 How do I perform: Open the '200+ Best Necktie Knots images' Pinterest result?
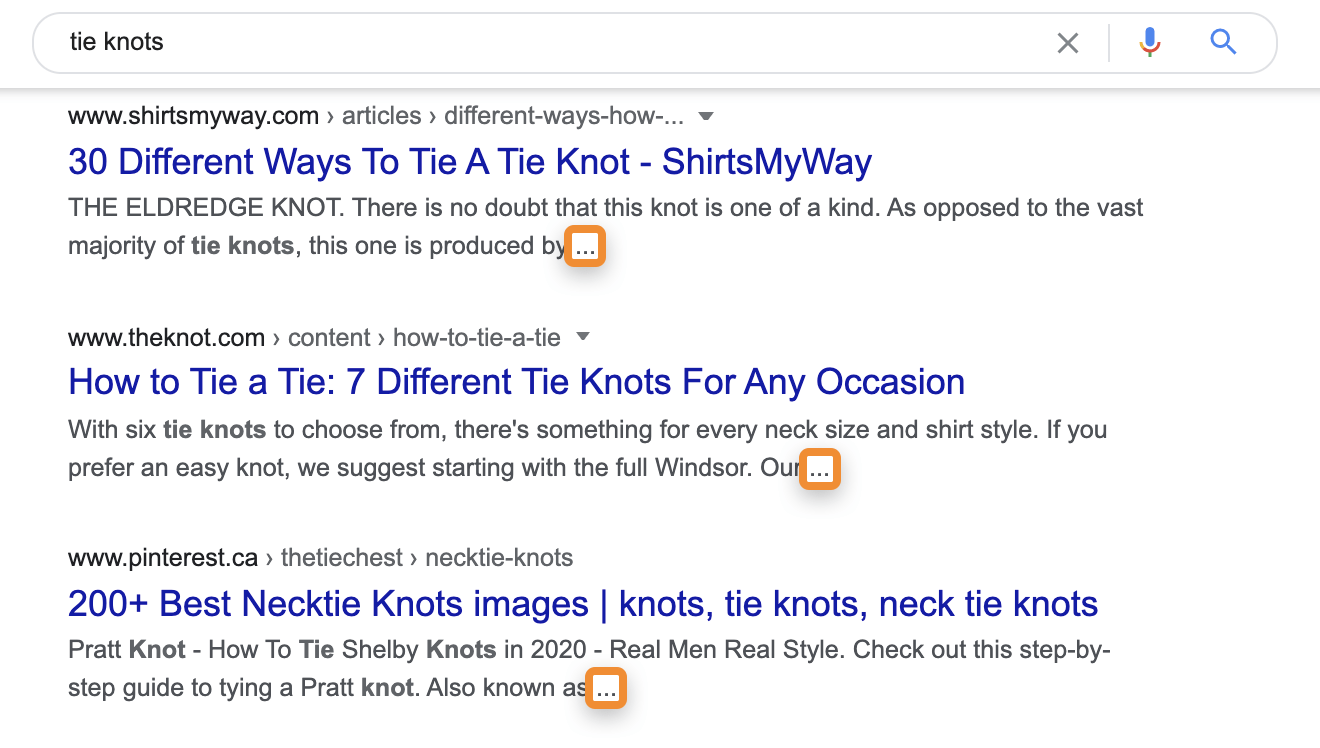coord(582,603)
